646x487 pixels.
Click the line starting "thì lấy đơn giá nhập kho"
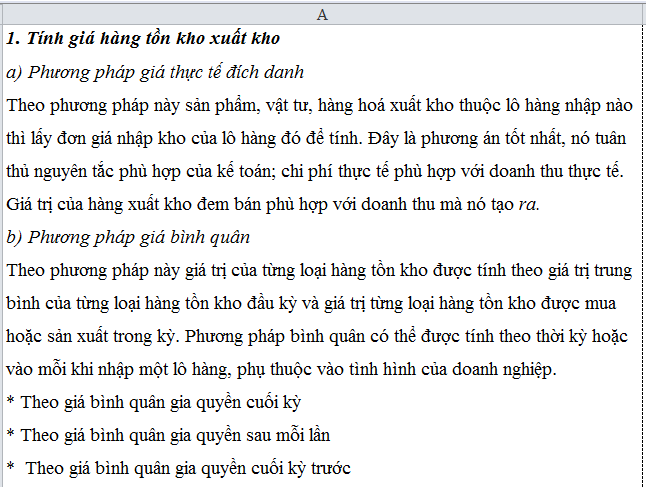(316, 138)
